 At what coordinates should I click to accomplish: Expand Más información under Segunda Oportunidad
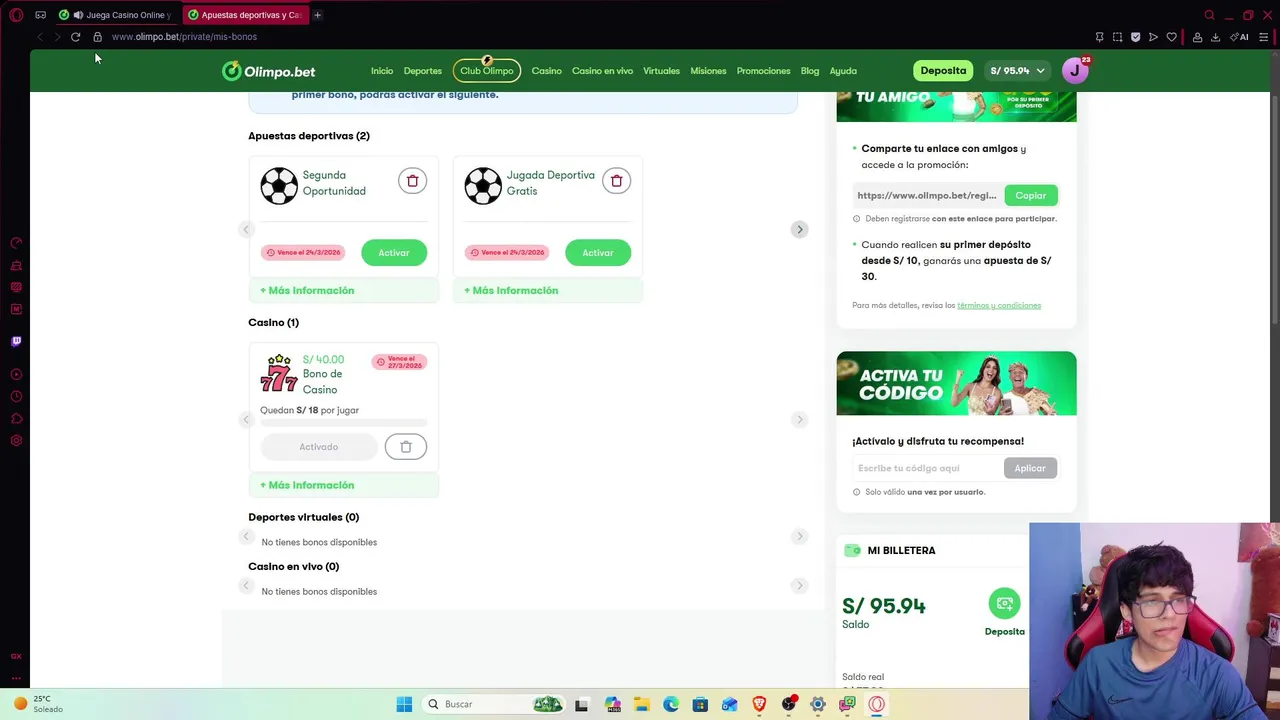(x=307, y=290)
